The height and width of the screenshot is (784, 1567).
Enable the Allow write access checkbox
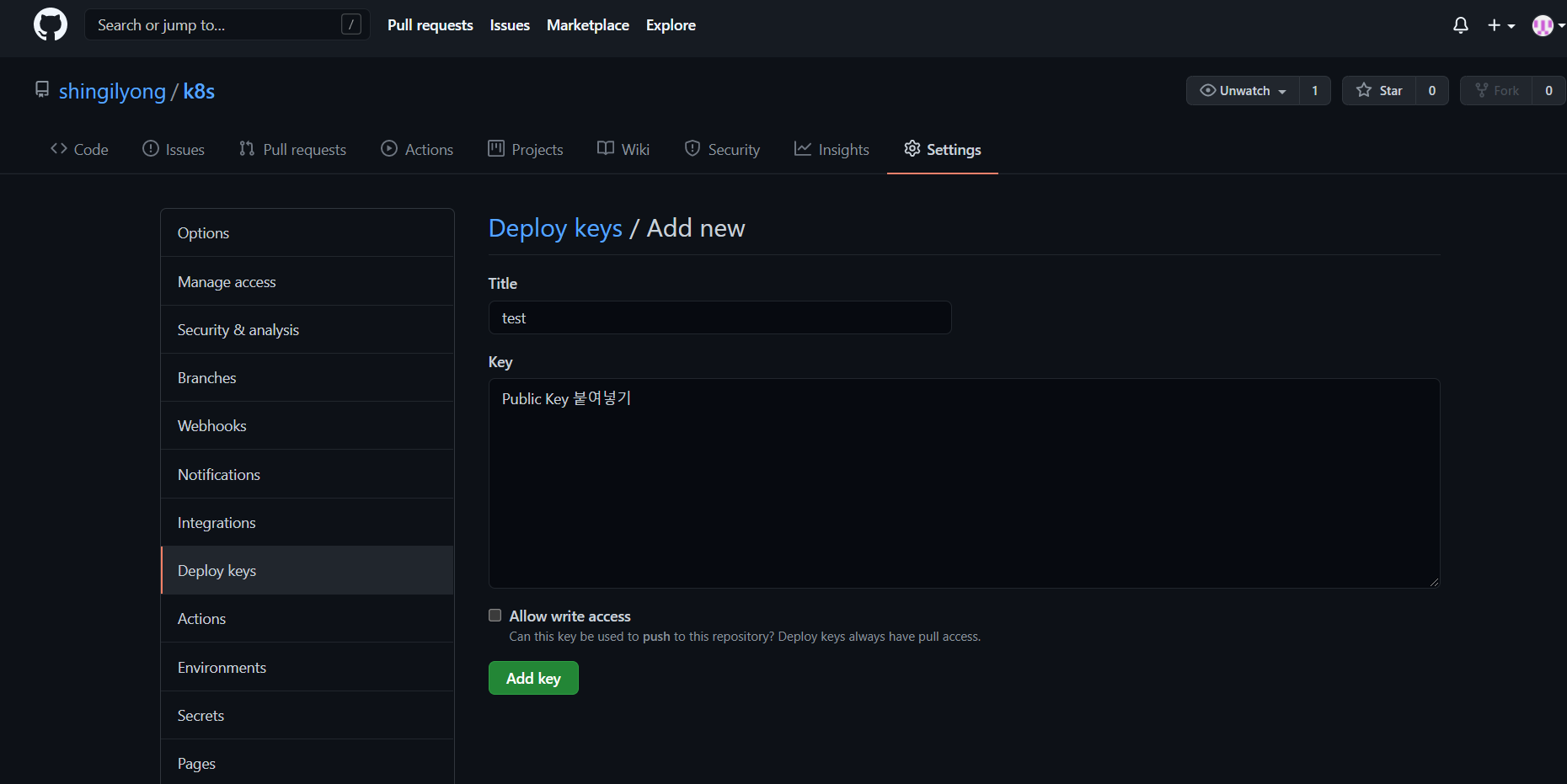pyautogui.click(x=495, y=616)
